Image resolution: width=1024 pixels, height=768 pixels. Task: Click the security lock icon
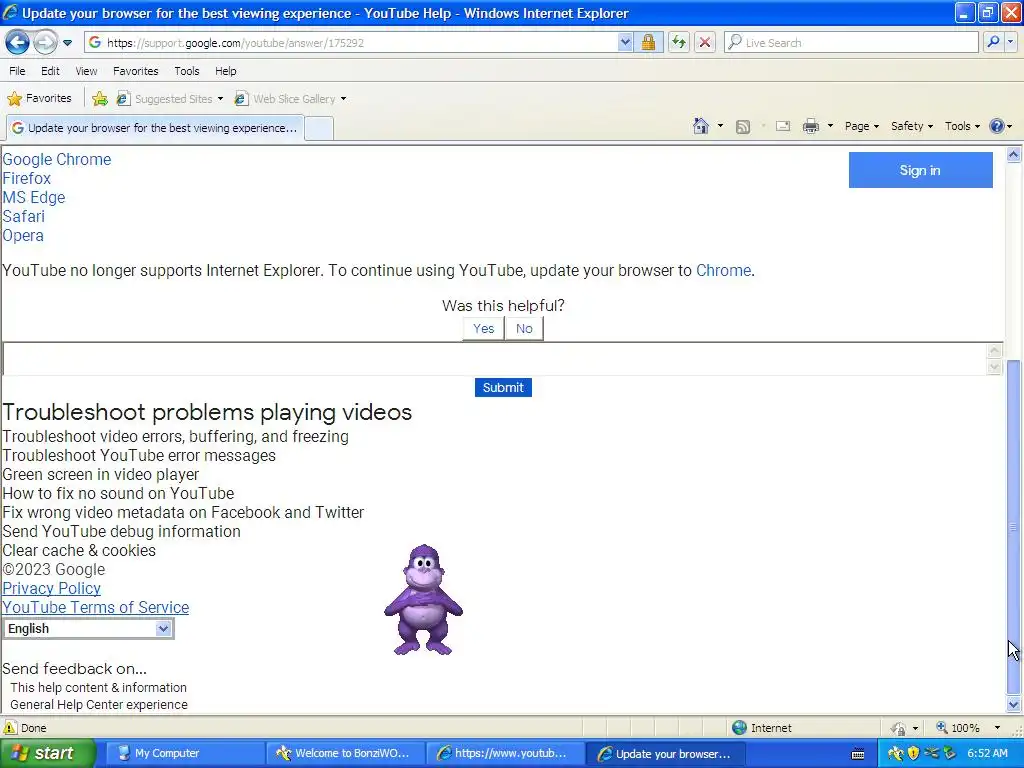tap(648, 42)
